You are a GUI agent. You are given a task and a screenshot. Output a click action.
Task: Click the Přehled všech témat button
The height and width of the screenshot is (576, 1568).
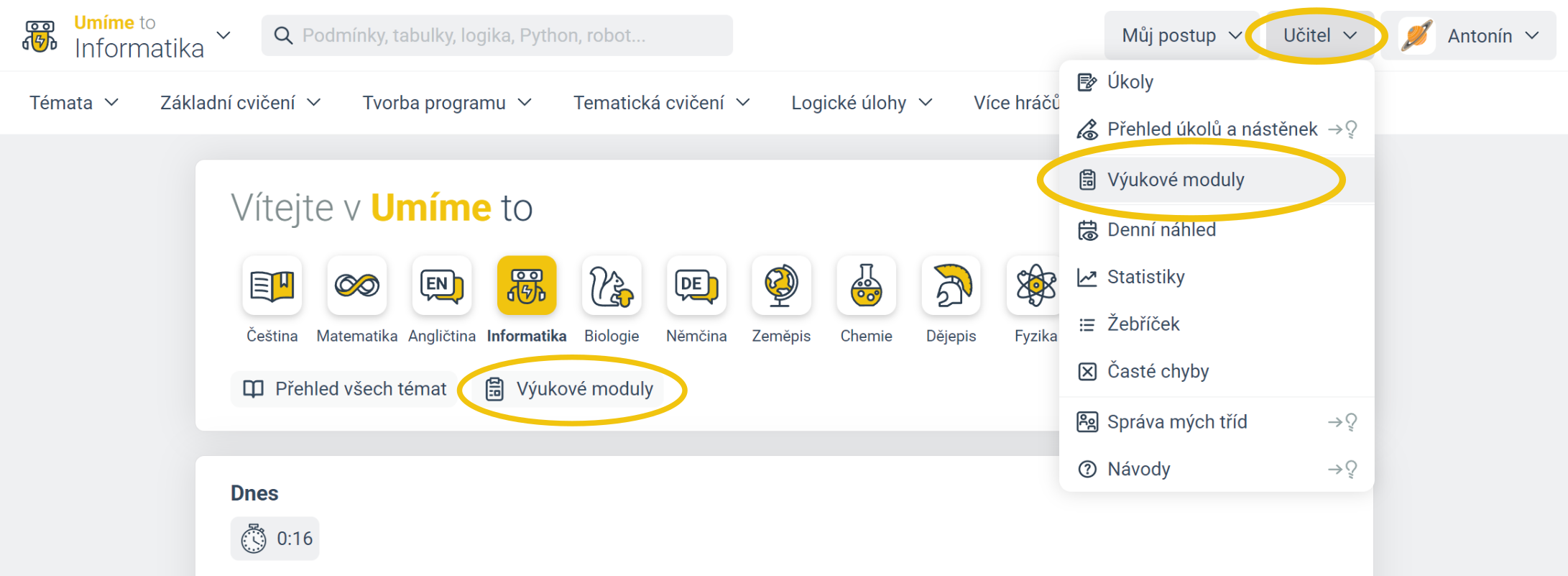click(345, 389)
